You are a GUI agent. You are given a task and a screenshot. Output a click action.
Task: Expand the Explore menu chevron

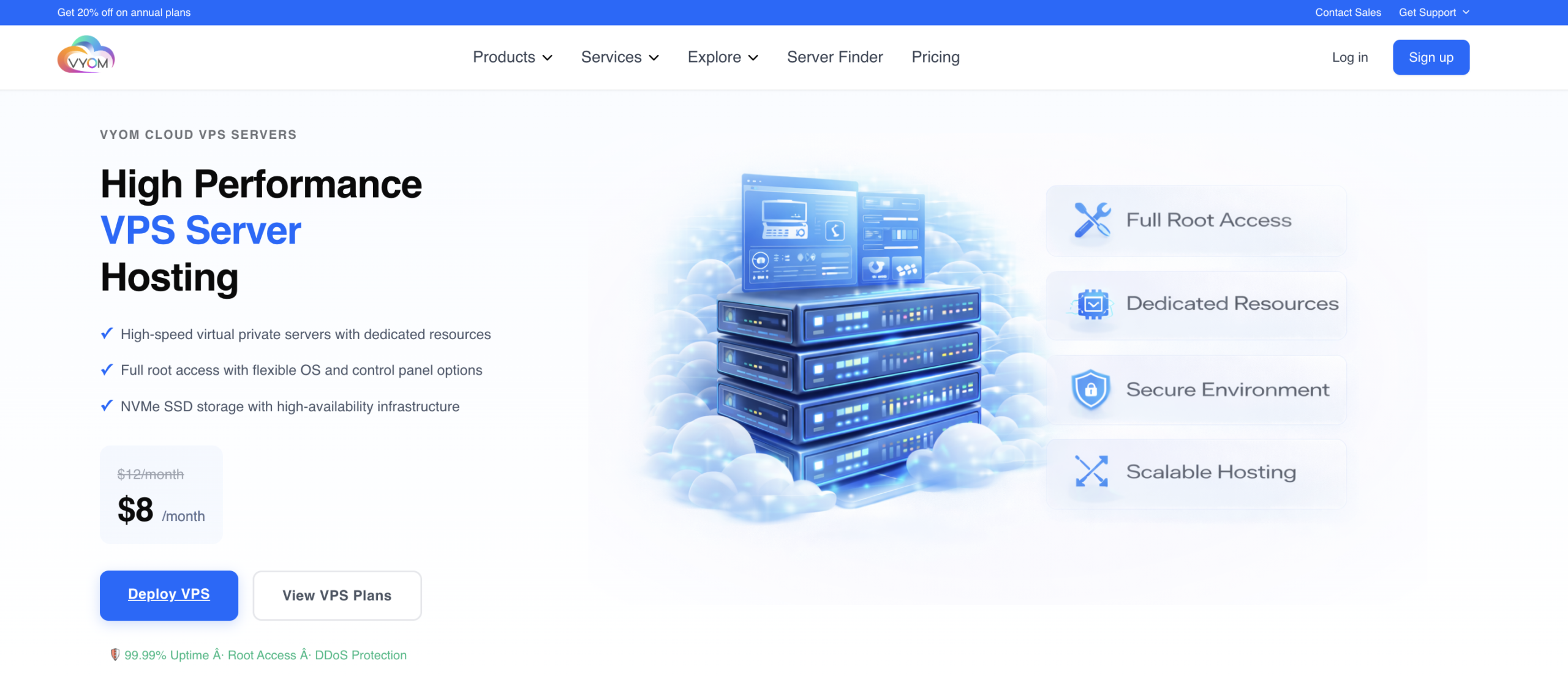753,58
